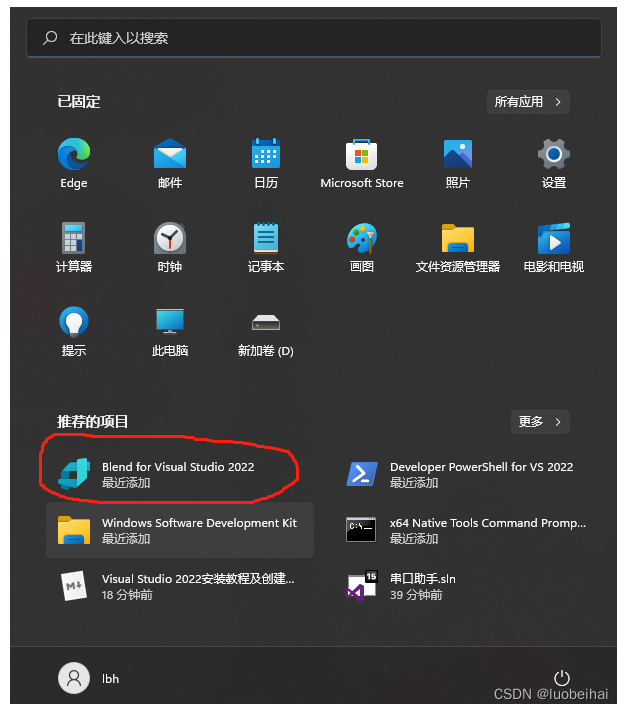The image size is (624, 710).
Task: Launch Developer PowerShell for VS 2022
Action: tap(468, 474)
